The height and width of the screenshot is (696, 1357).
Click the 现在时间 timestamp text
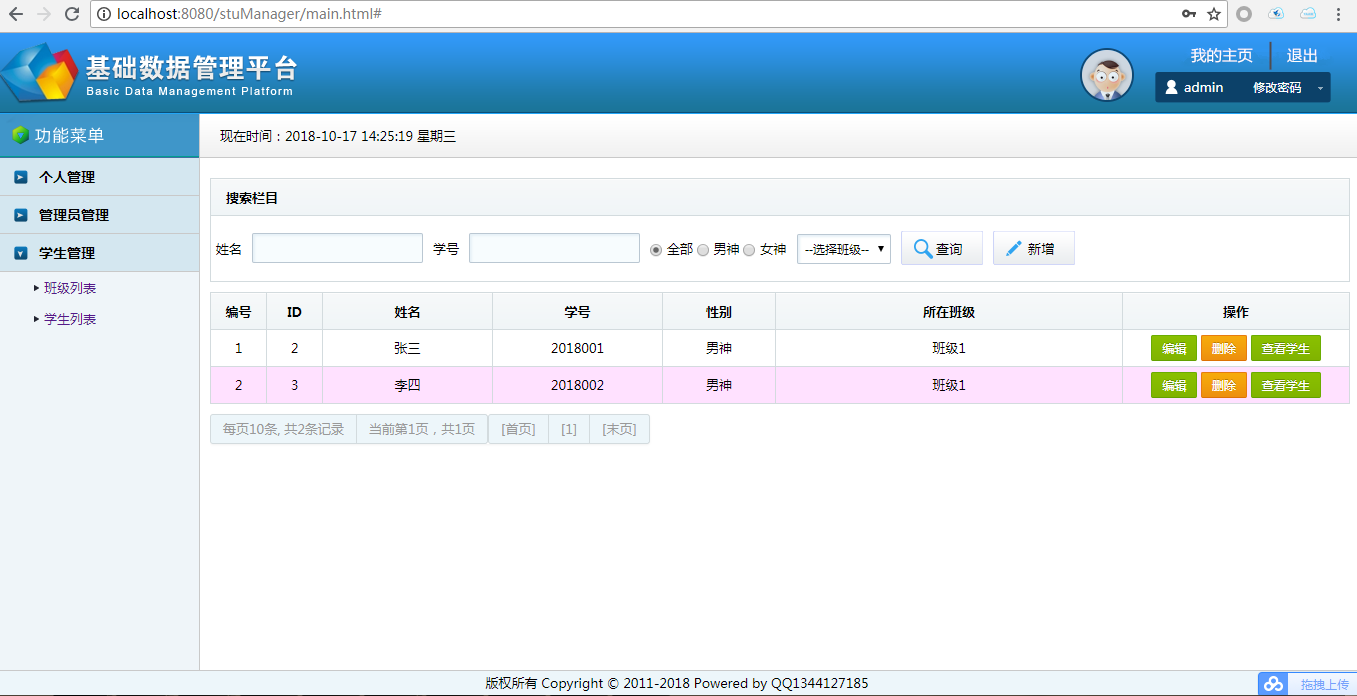(338, 136)
